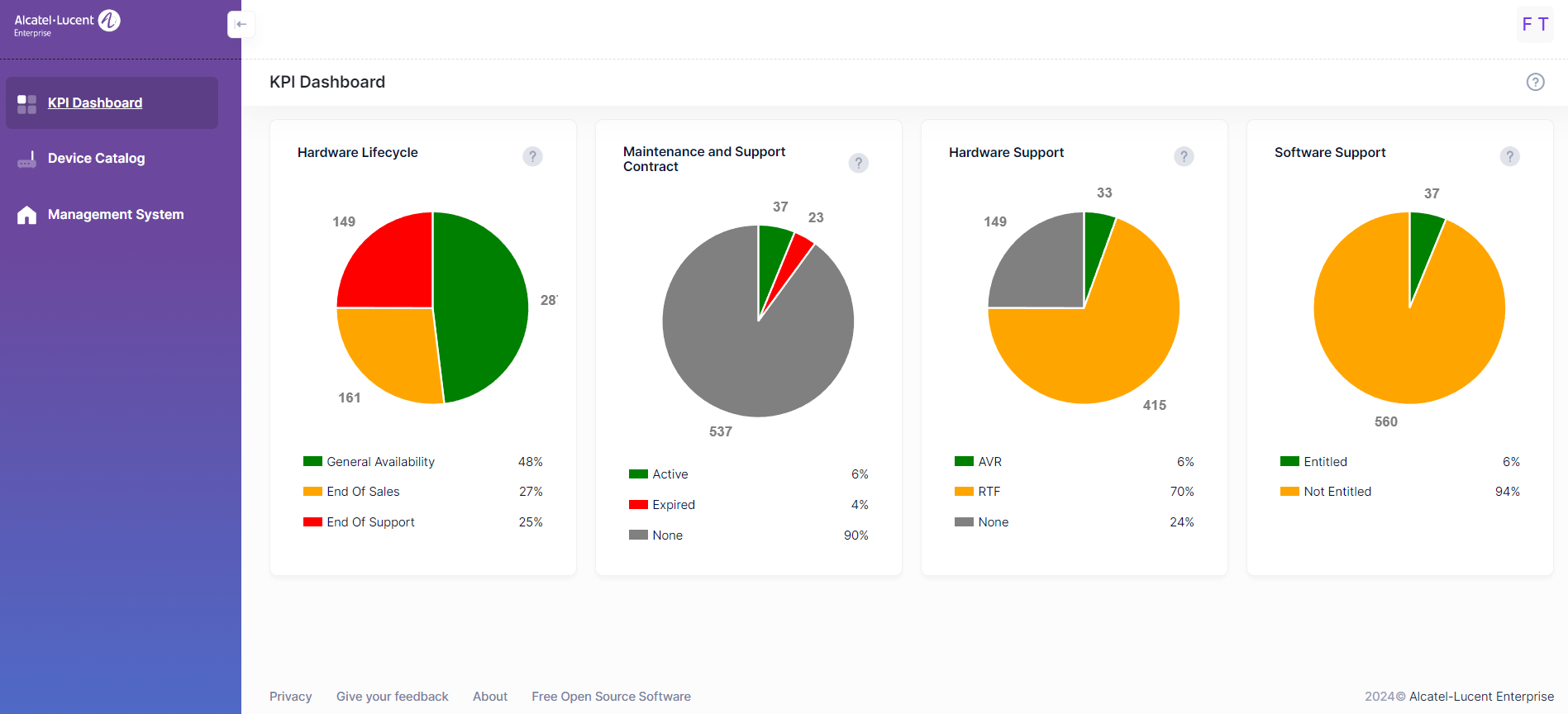Go to Management System menu item
Viewport: 1568px width, 714px height.
[x=116, y=215]
